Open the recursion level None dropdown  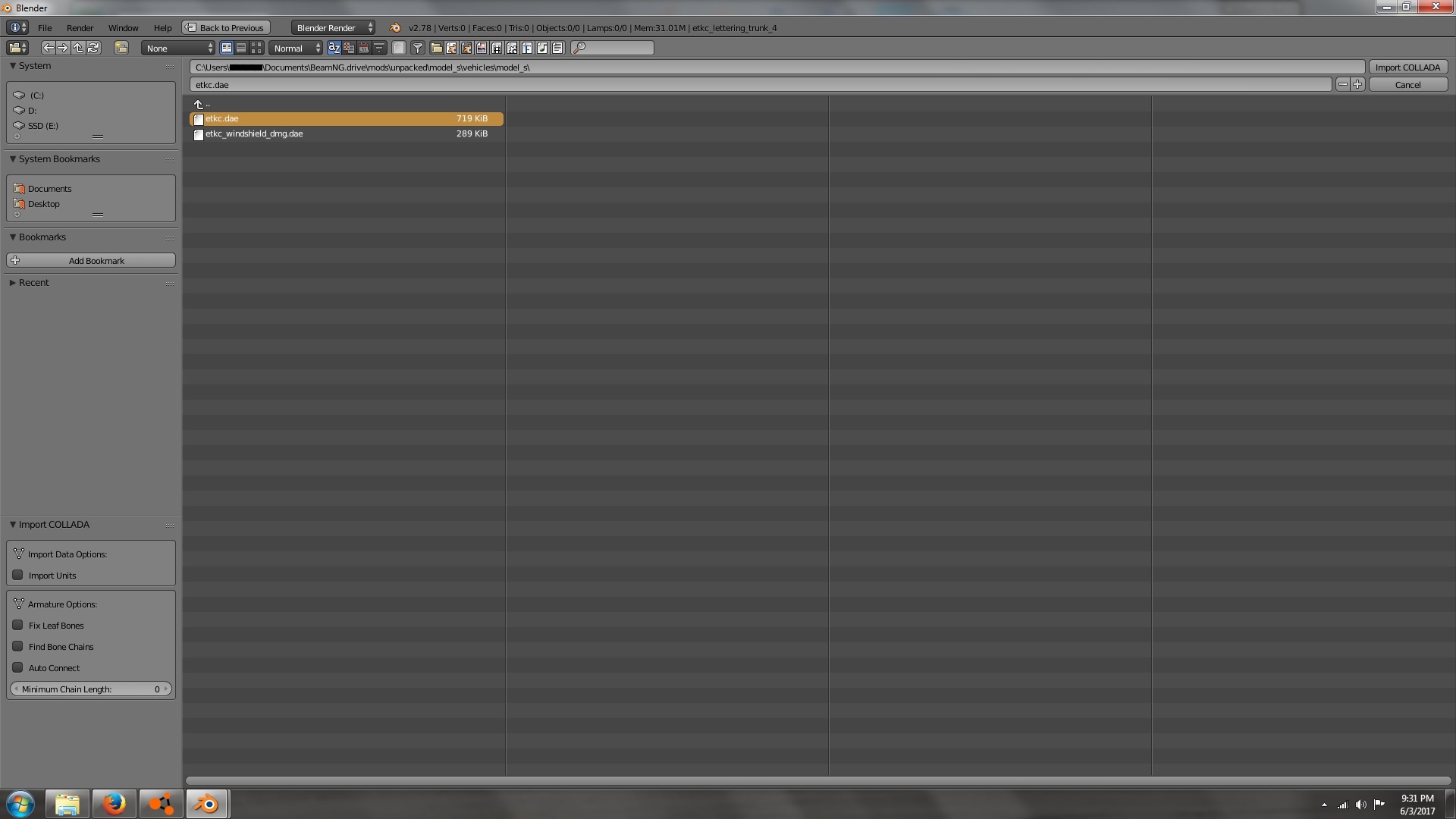click(x=178, y=48)
